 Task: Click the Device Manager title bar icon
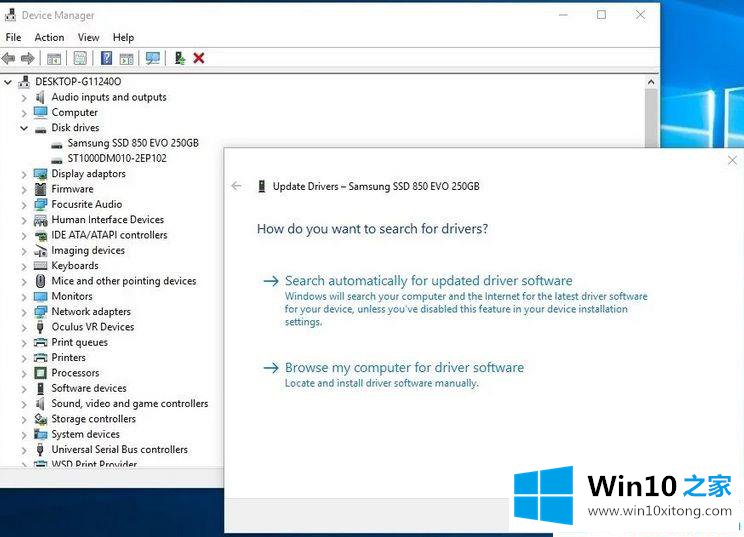(10, 15)
